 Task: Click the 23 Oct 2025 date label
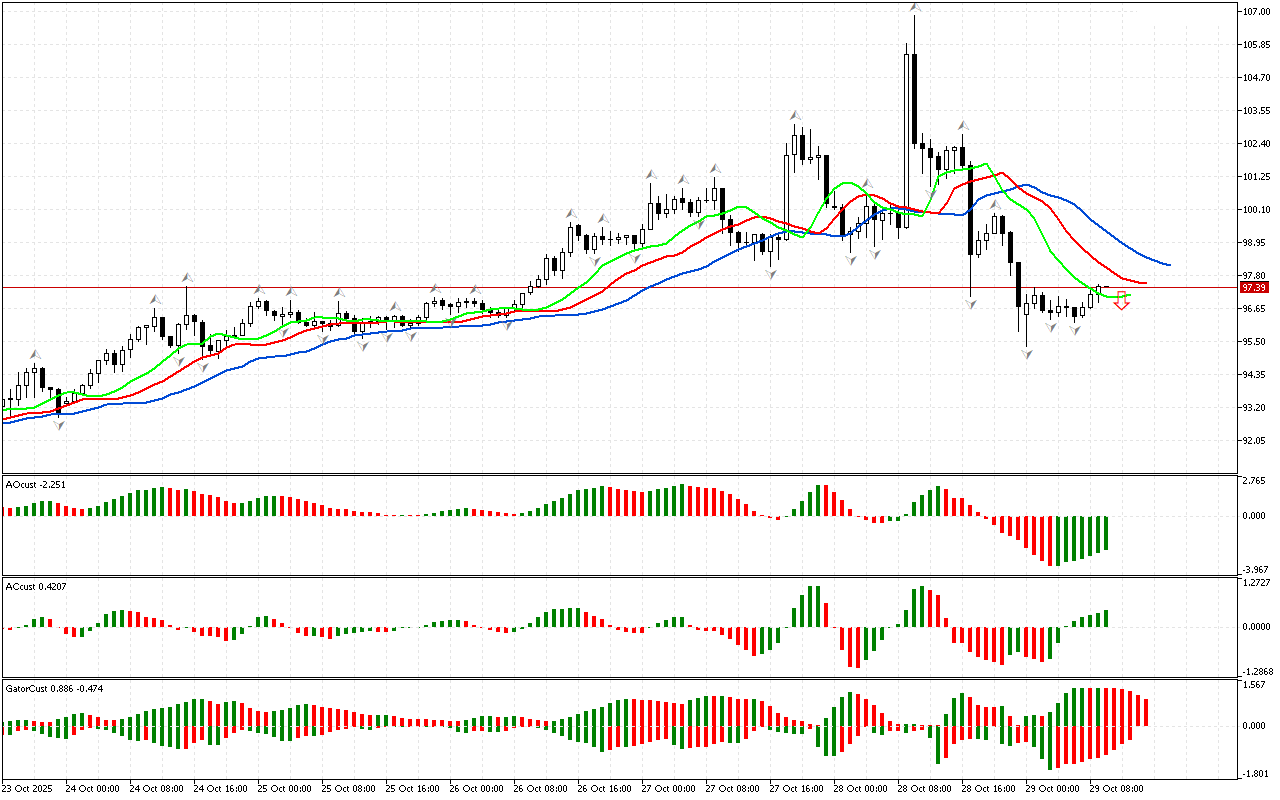(27, 789)
